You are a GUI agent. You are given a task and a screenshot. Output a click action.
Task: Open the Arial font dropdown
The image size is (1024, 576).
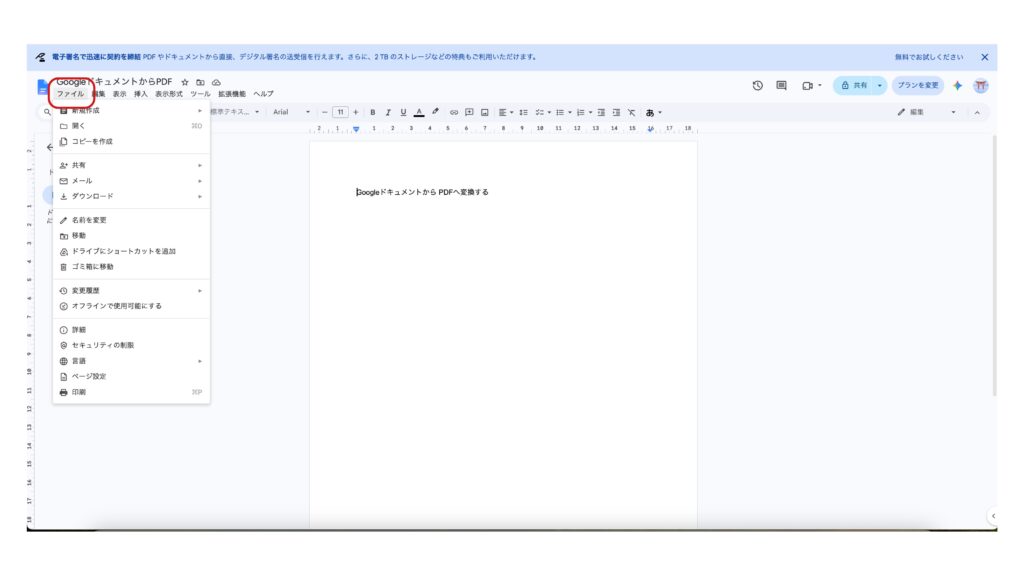tap(291, 112)
